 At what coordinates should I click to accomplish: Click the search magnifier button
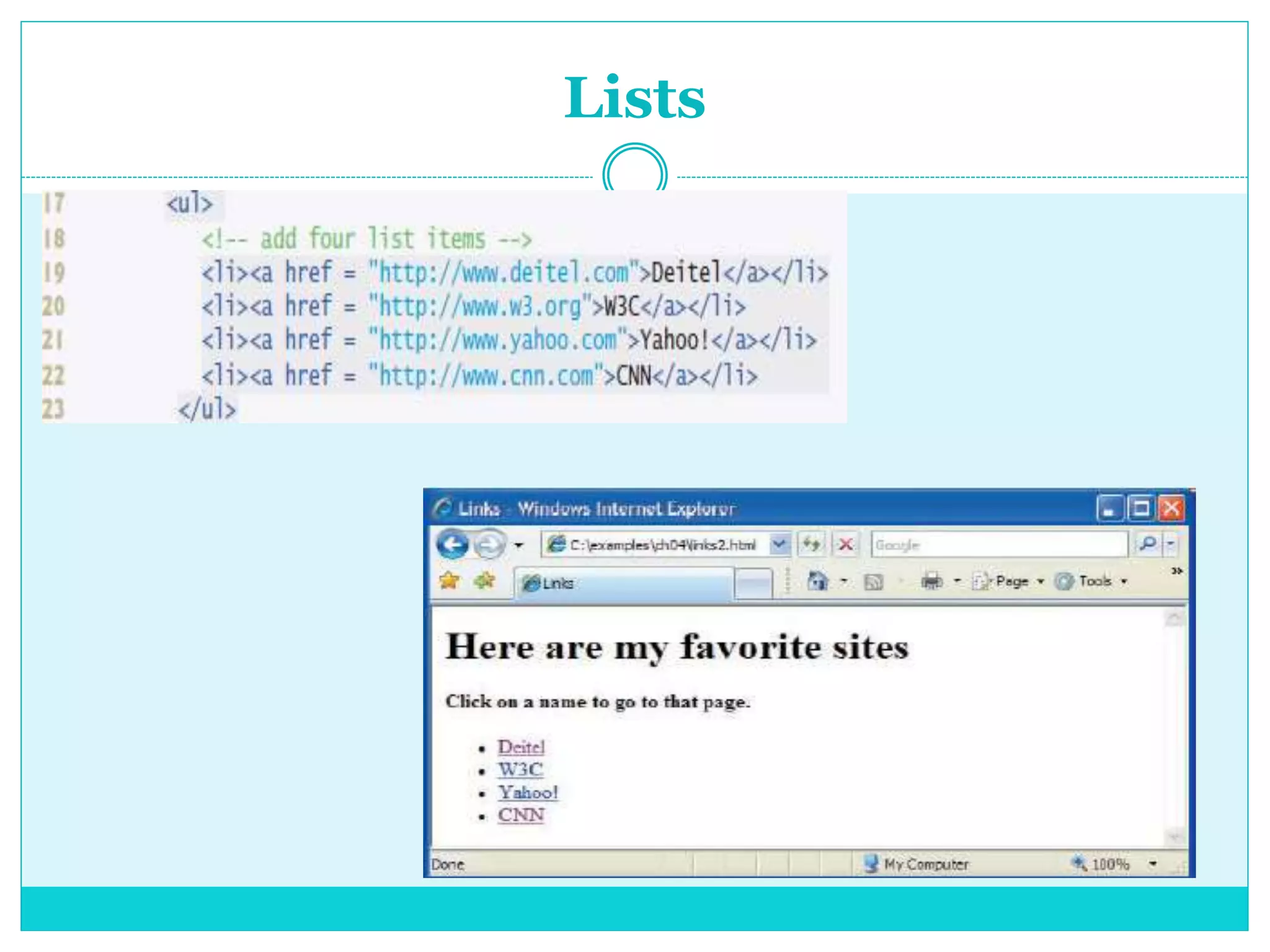pyautogui.click(x=1148, y=544)
